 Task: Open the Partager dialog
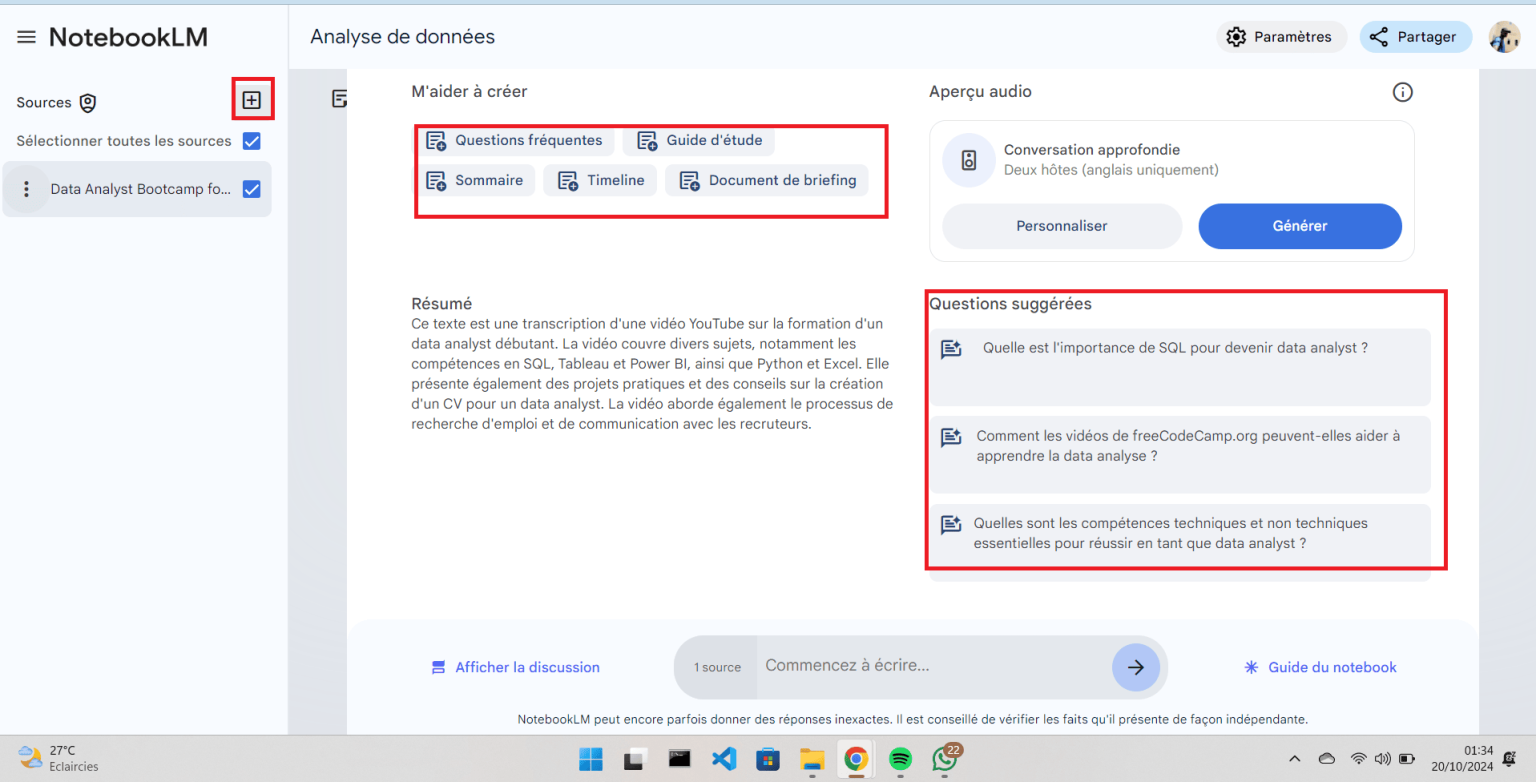point(1415,36)
